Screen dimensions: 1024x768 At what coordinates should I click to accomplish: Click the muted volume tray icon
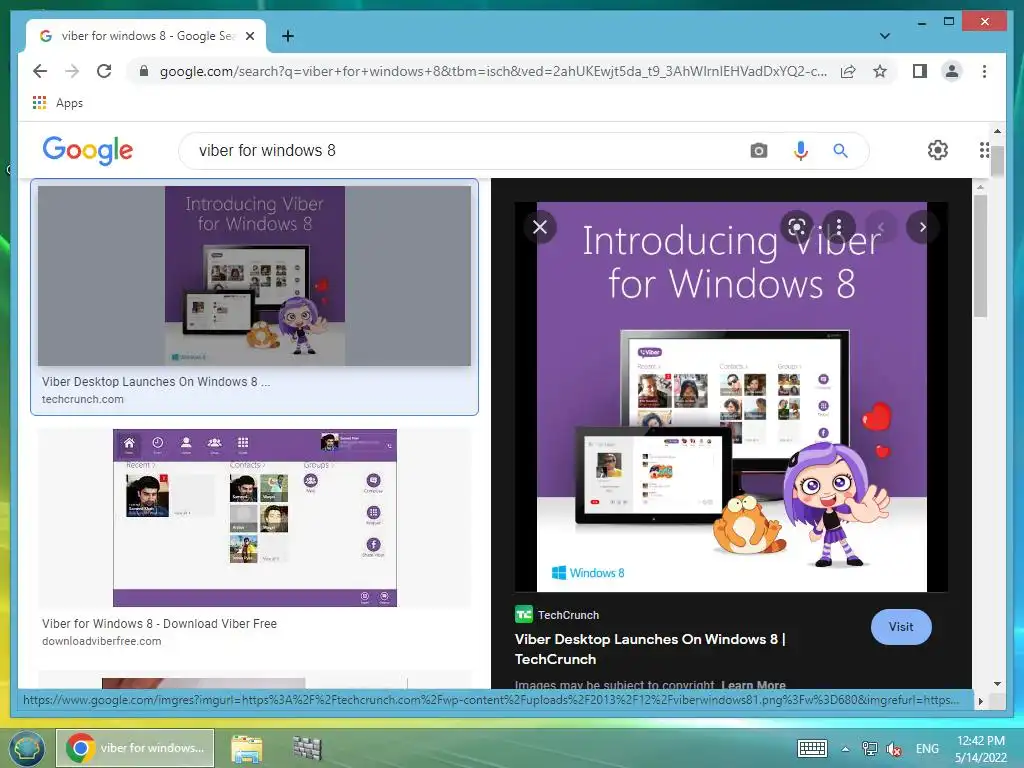click(x=894, y=749)
